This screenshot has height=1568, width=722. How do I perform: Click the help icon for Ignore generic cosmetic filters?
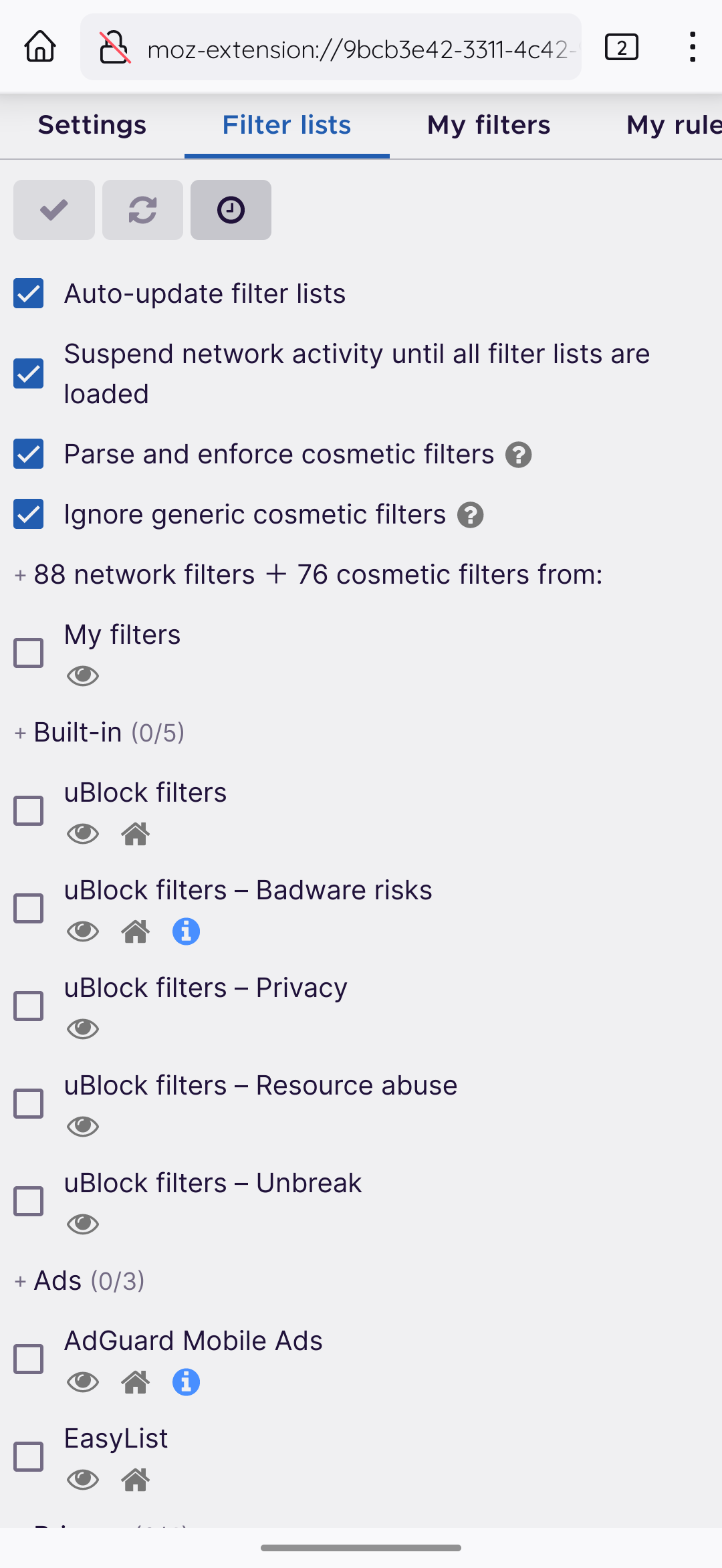[470, 514]
